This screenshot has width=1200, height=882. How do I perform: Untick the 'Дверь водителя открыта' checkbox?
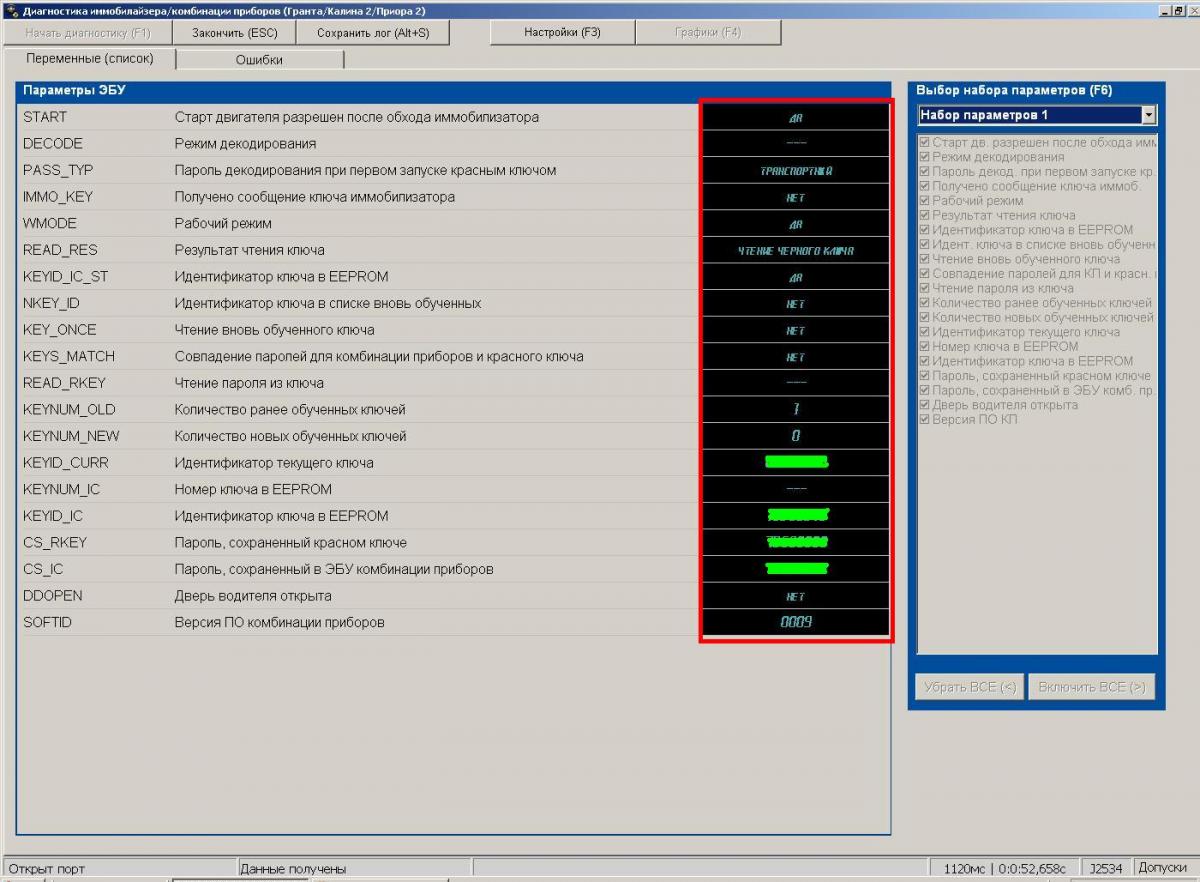tap(925, 405)
